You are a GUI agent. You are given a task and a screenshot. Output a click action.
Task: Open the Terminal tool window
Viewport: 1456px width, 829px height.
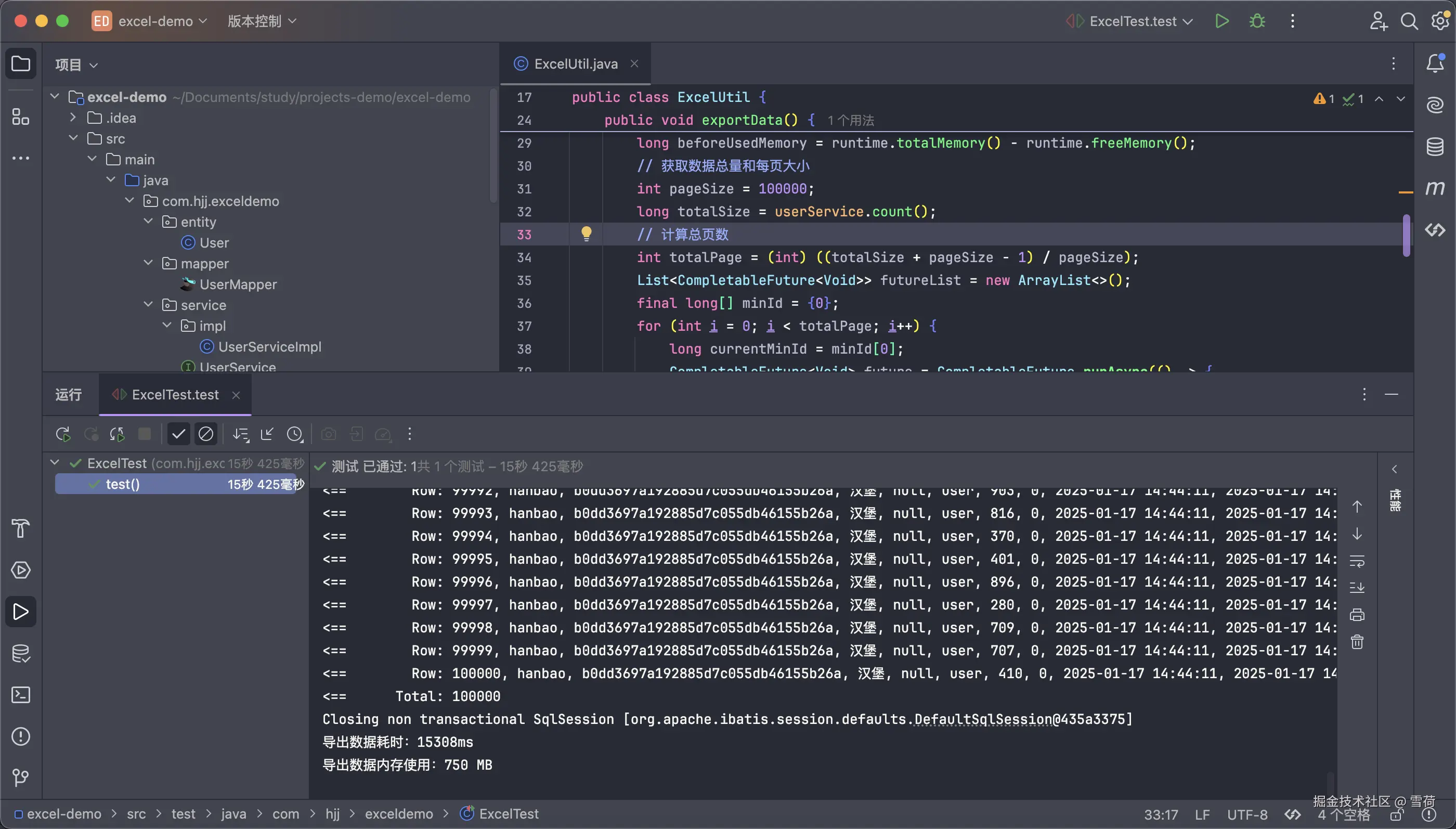coord(20,695)
